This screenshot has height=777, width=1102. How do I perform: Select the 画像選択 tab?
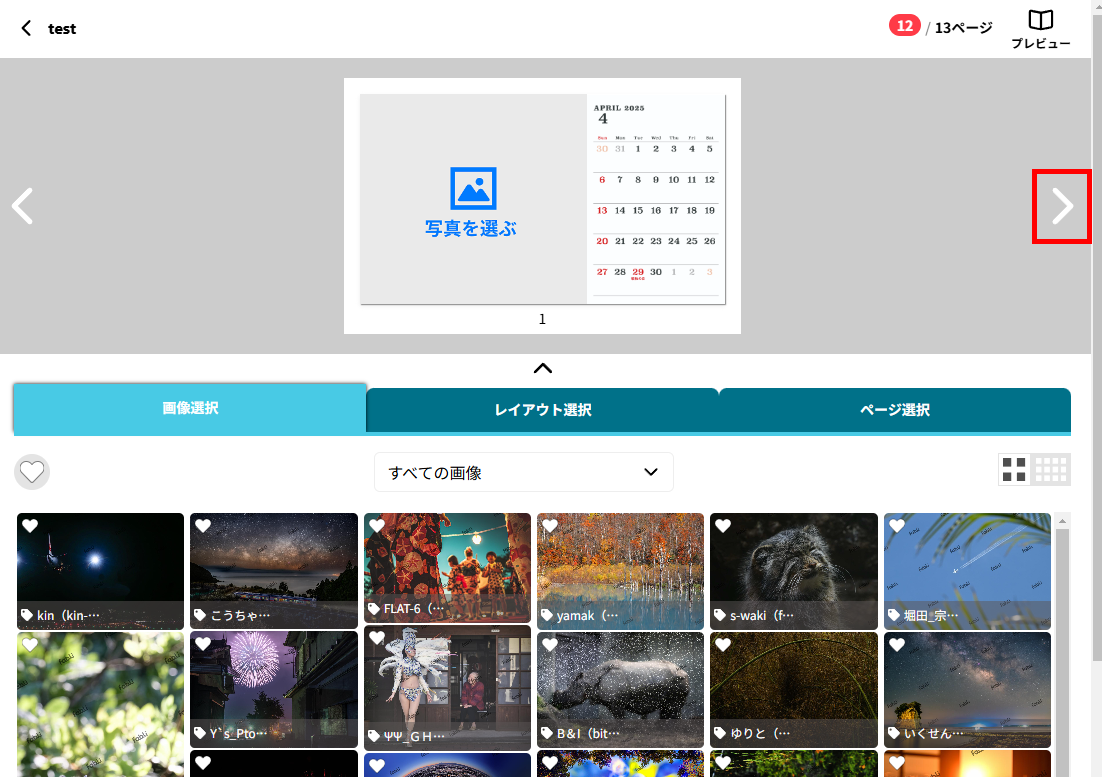point(190,408)
